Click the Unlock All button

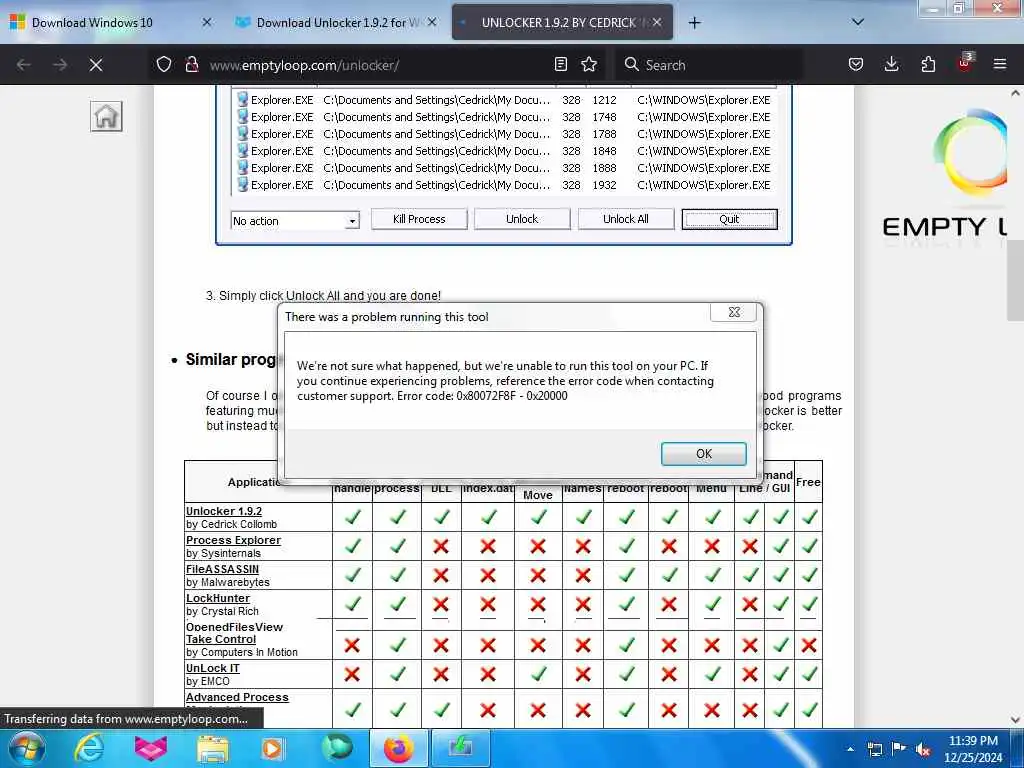click(x=626, y=219)
